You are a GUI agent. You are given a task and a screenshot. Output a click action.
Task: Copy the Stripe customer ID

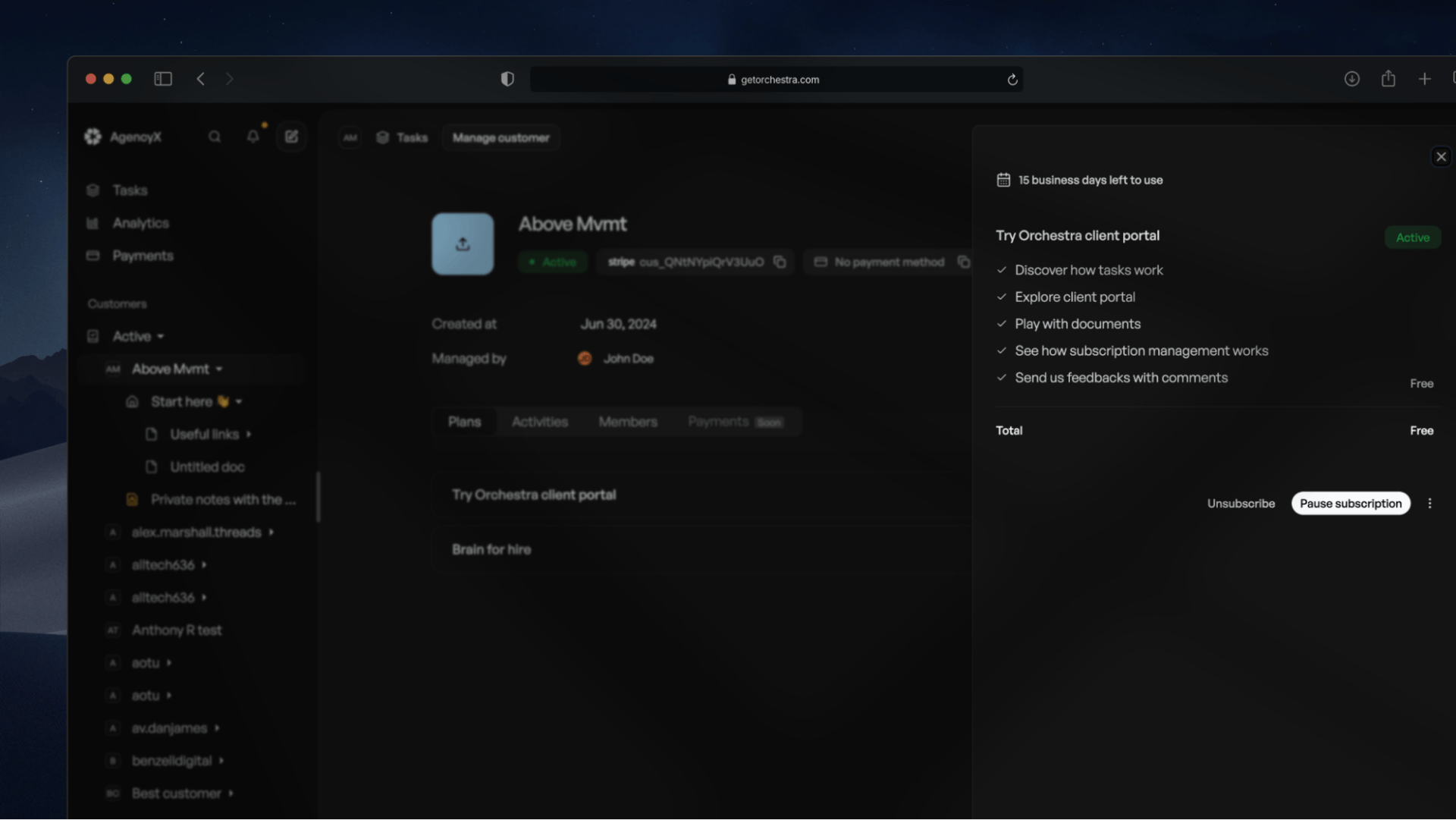tap(780, 262)
